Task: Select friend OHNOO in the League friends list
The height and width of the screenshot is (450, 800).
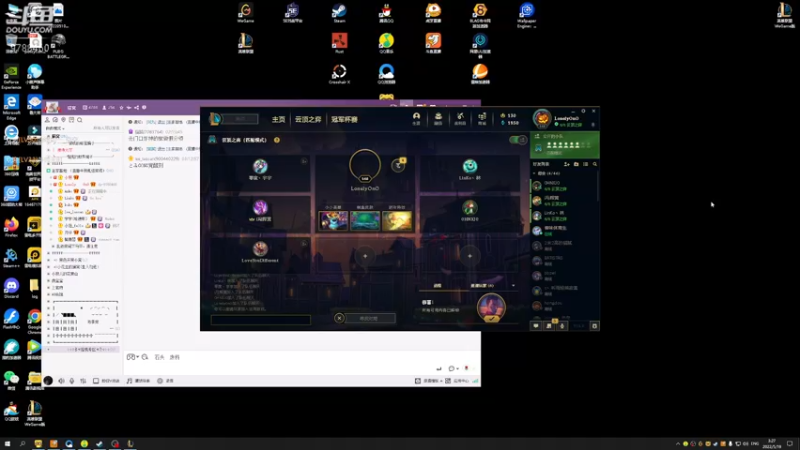Action: tap(564, 186)
